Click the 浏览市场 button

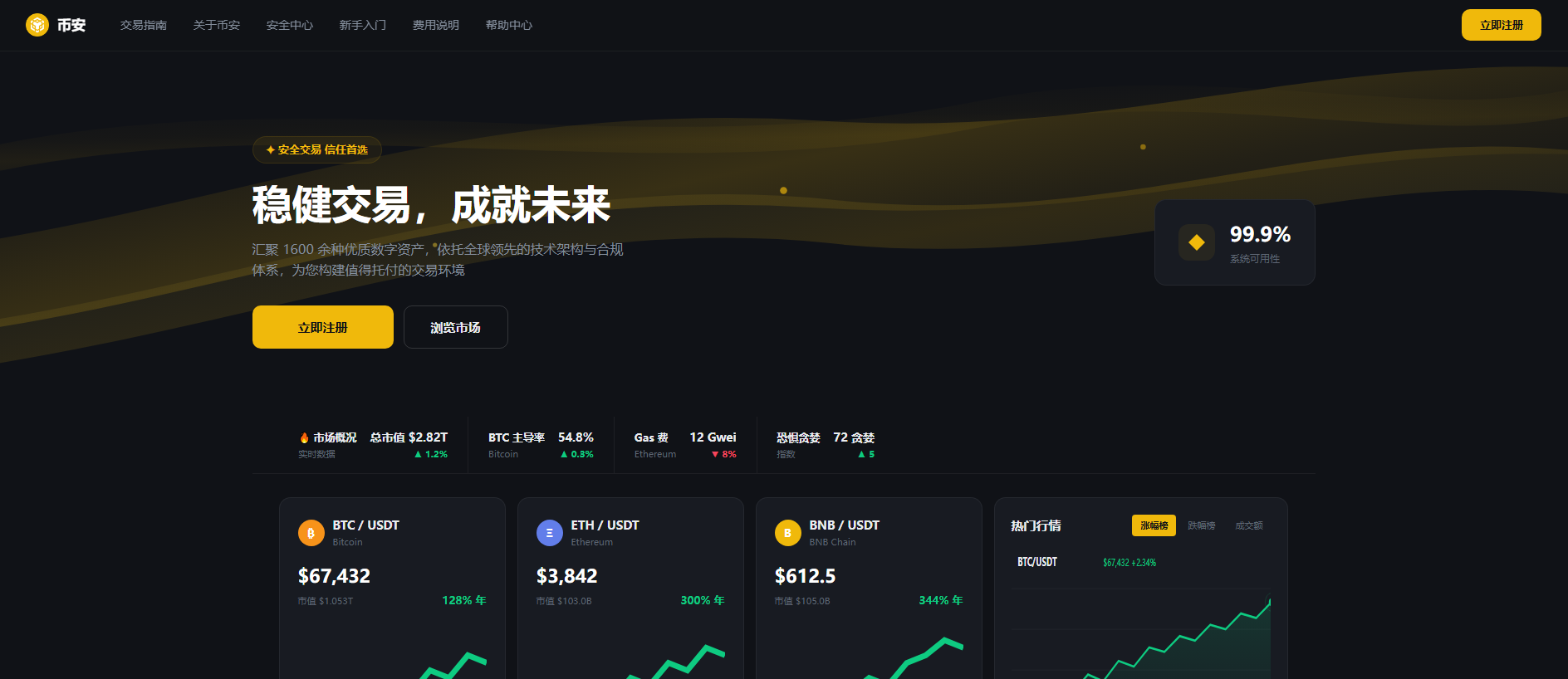[x=456, y=327]
